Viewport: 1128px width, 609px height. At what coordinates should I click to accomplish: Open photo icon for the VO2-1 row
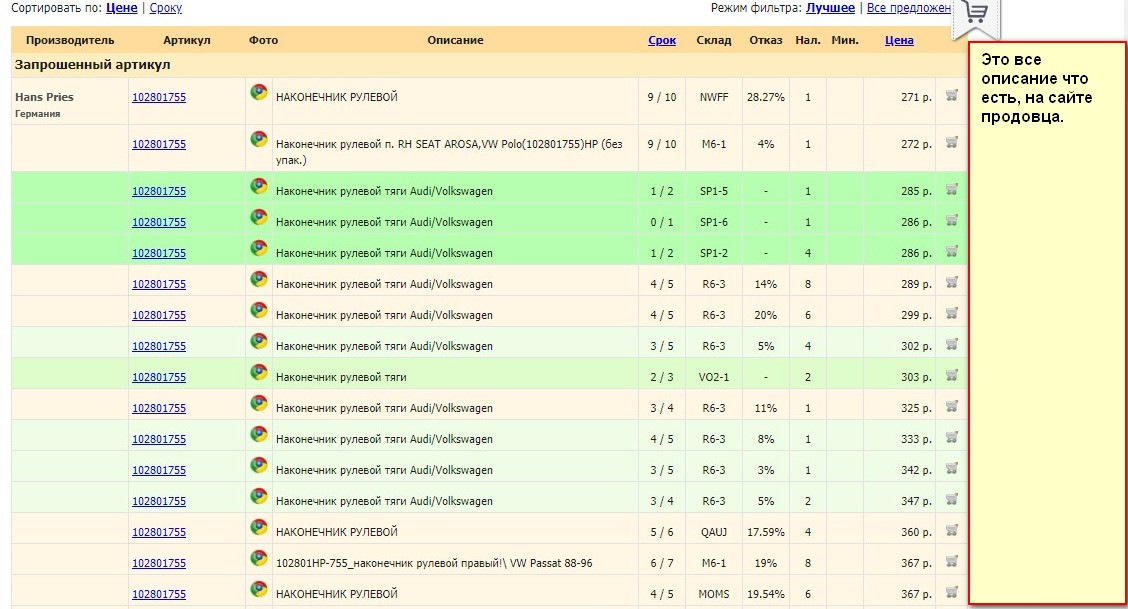pyautogui.click(x=259, y=372)
